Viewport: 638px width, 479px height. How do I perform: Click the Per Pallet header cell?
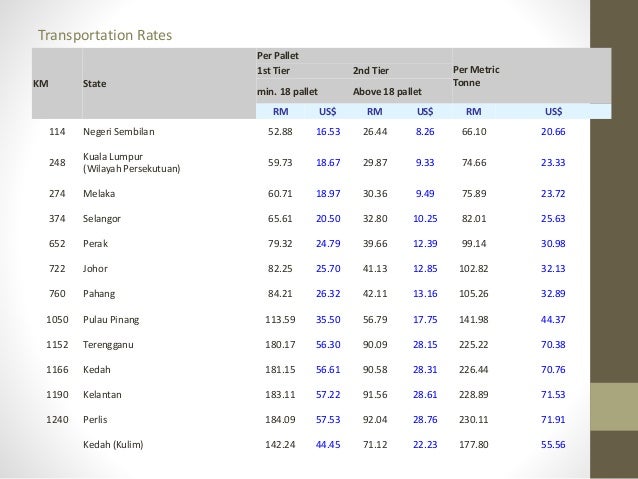coord(277,53)
